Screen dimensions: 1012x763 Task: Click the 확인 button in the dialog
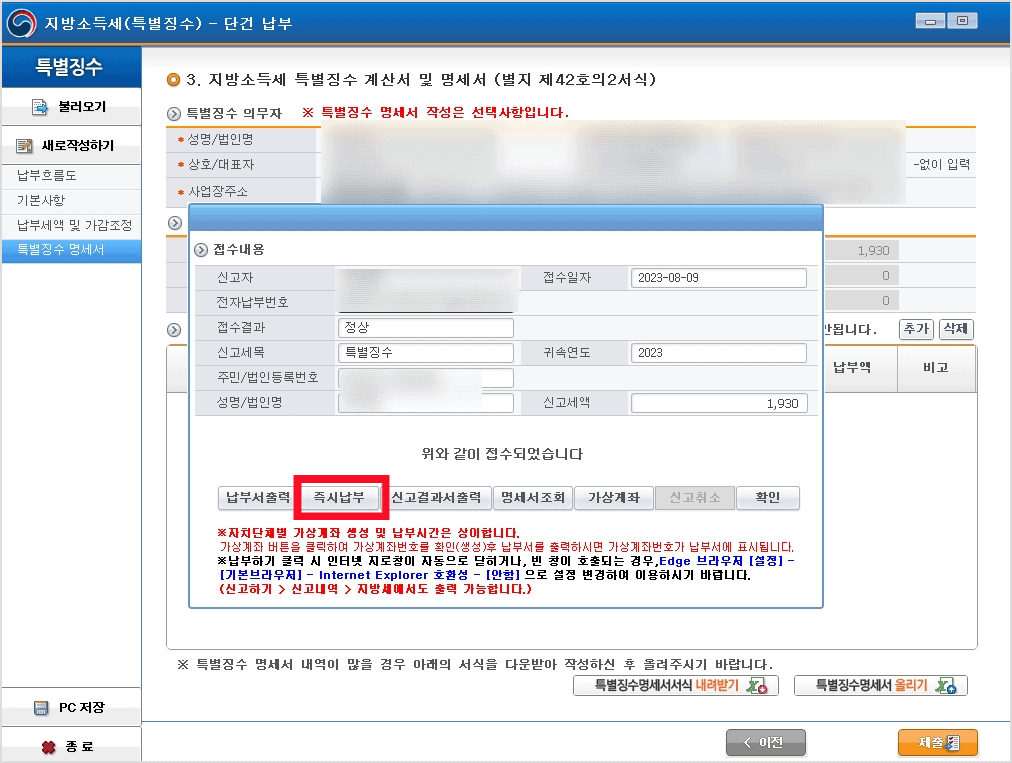point(767,497)
